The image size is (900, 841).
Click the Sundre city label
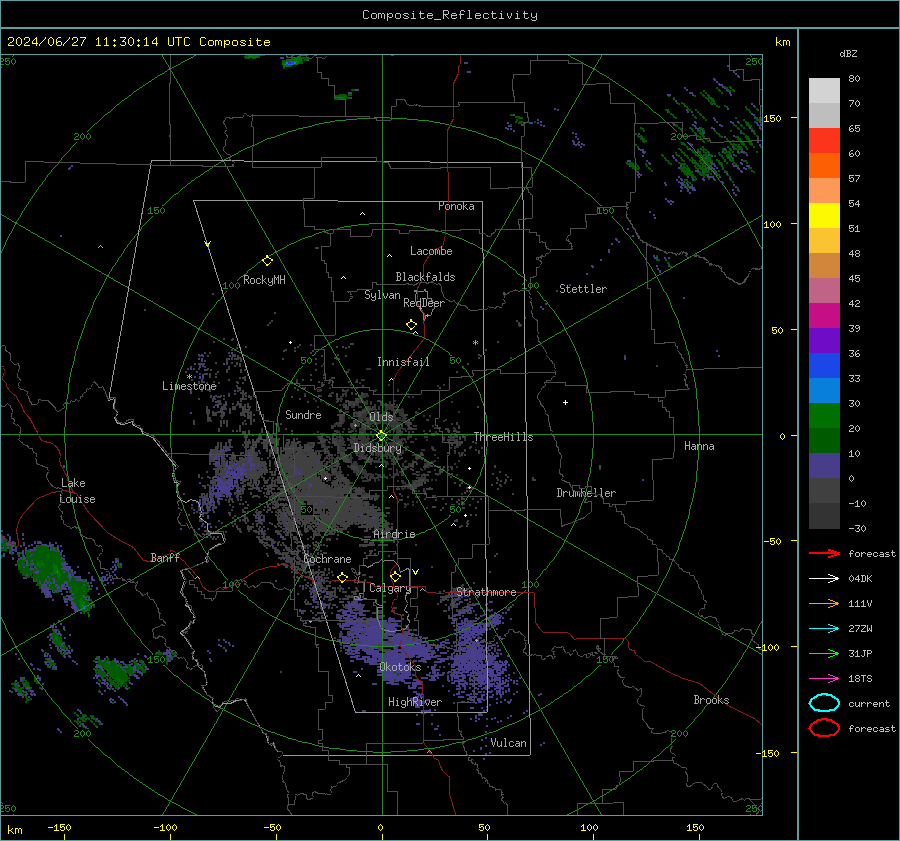(303, 414)
